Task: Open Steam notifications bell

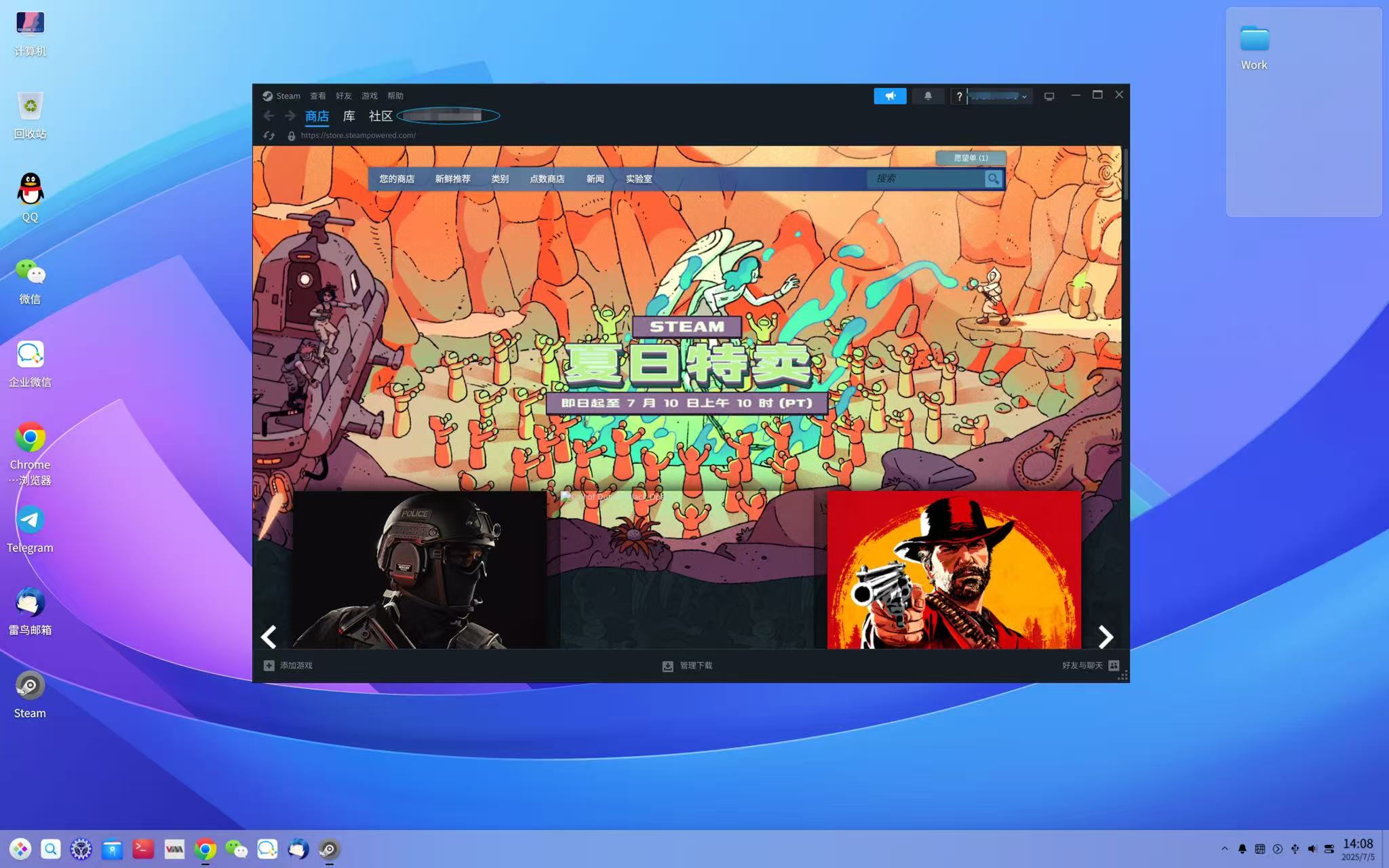Action: coord(928,96)
